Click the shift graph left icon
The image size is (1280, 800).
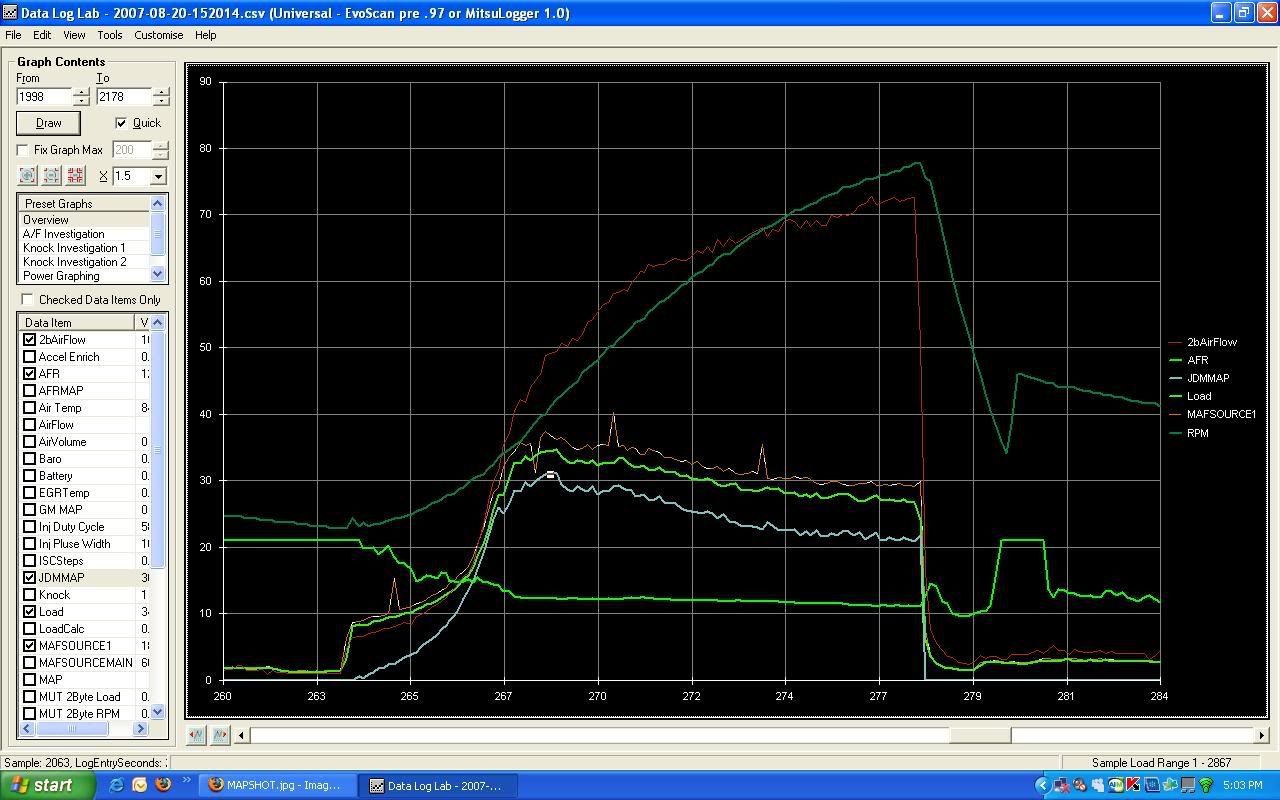(x=196, y=735)
